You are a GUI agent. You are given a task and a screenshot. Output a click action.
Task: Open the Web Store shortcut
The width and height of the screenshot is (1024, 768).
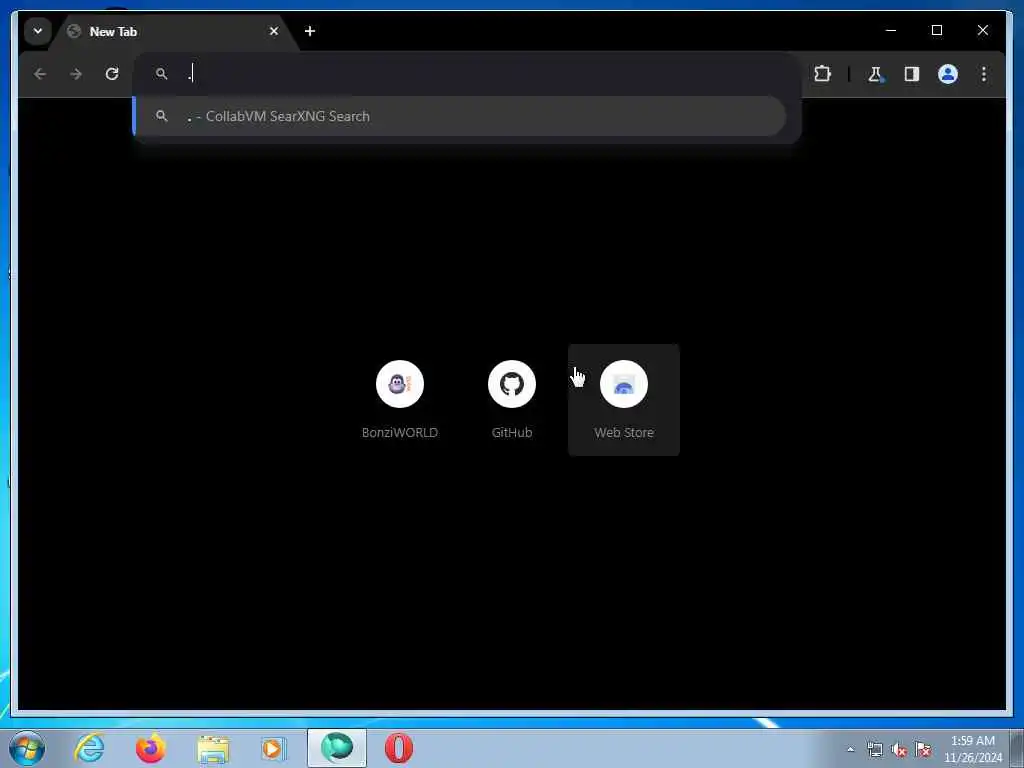[x=624, y=400]
